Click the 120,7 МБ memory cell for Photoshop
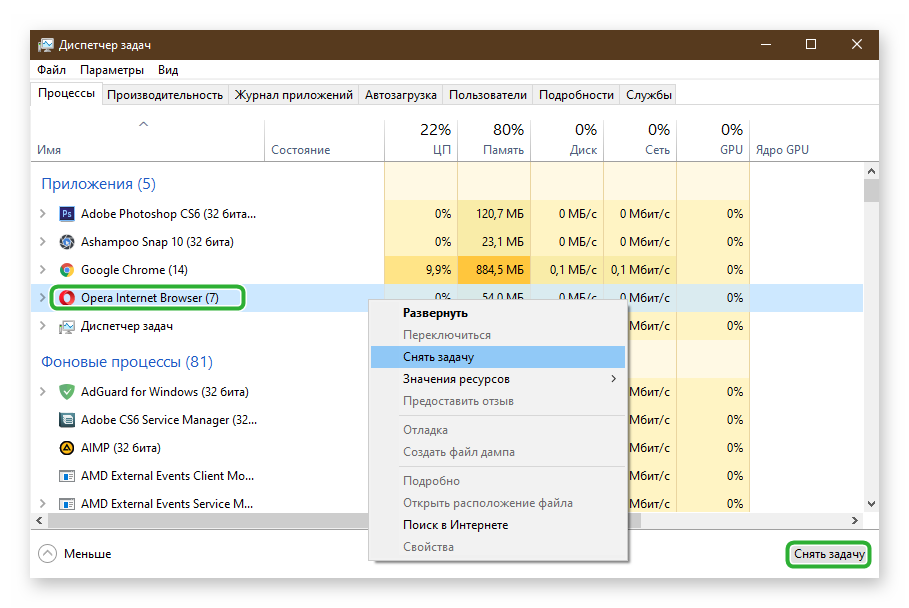This screenshot has width=909, height=608. (494, 214)
